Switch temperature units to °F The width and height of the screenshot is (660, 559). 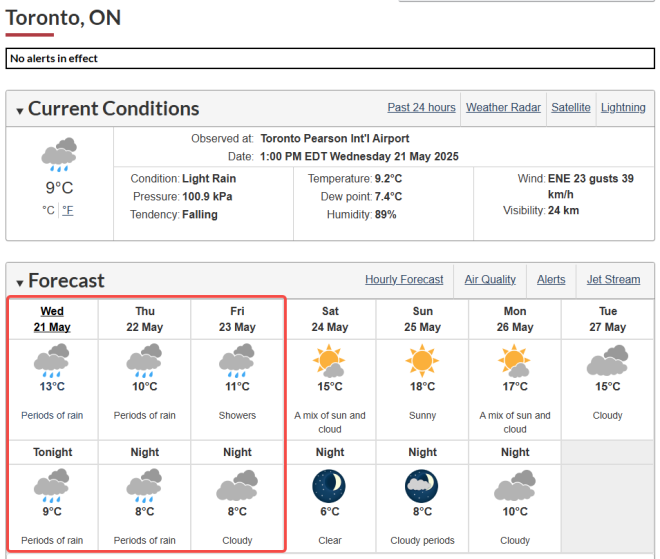(x=68, y=210)
